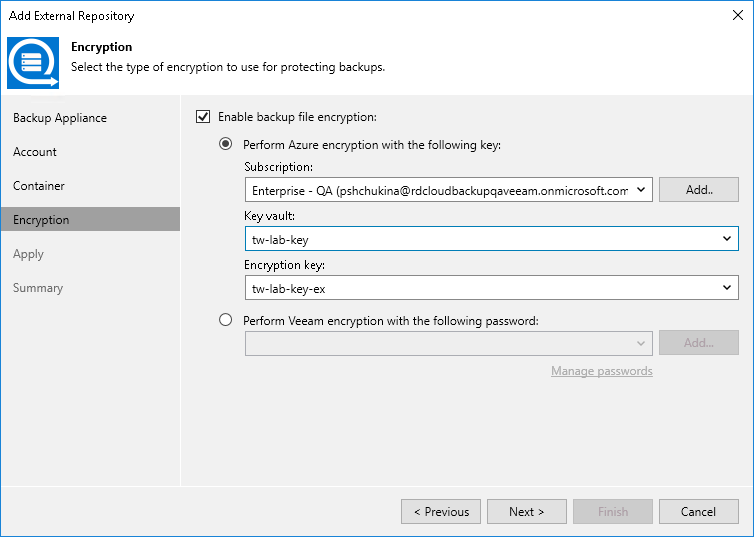
Task: Click the Next > button
Action: coord(527,512)
